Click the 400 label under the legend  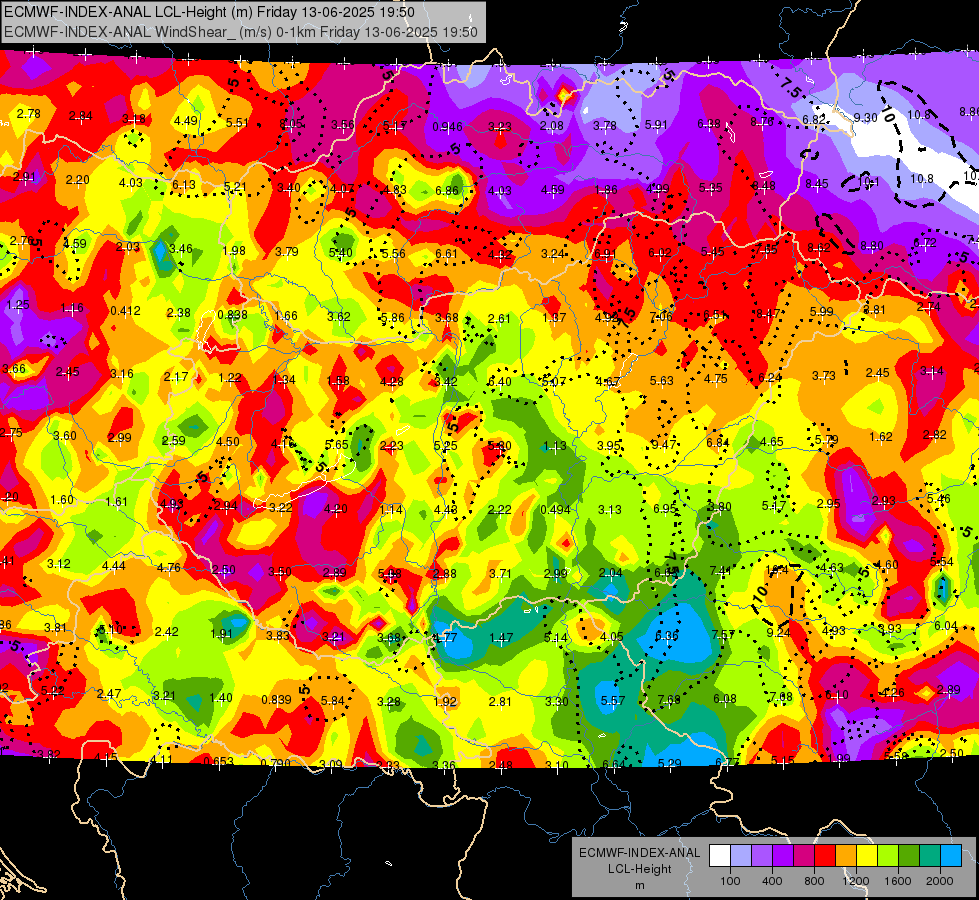772,881
